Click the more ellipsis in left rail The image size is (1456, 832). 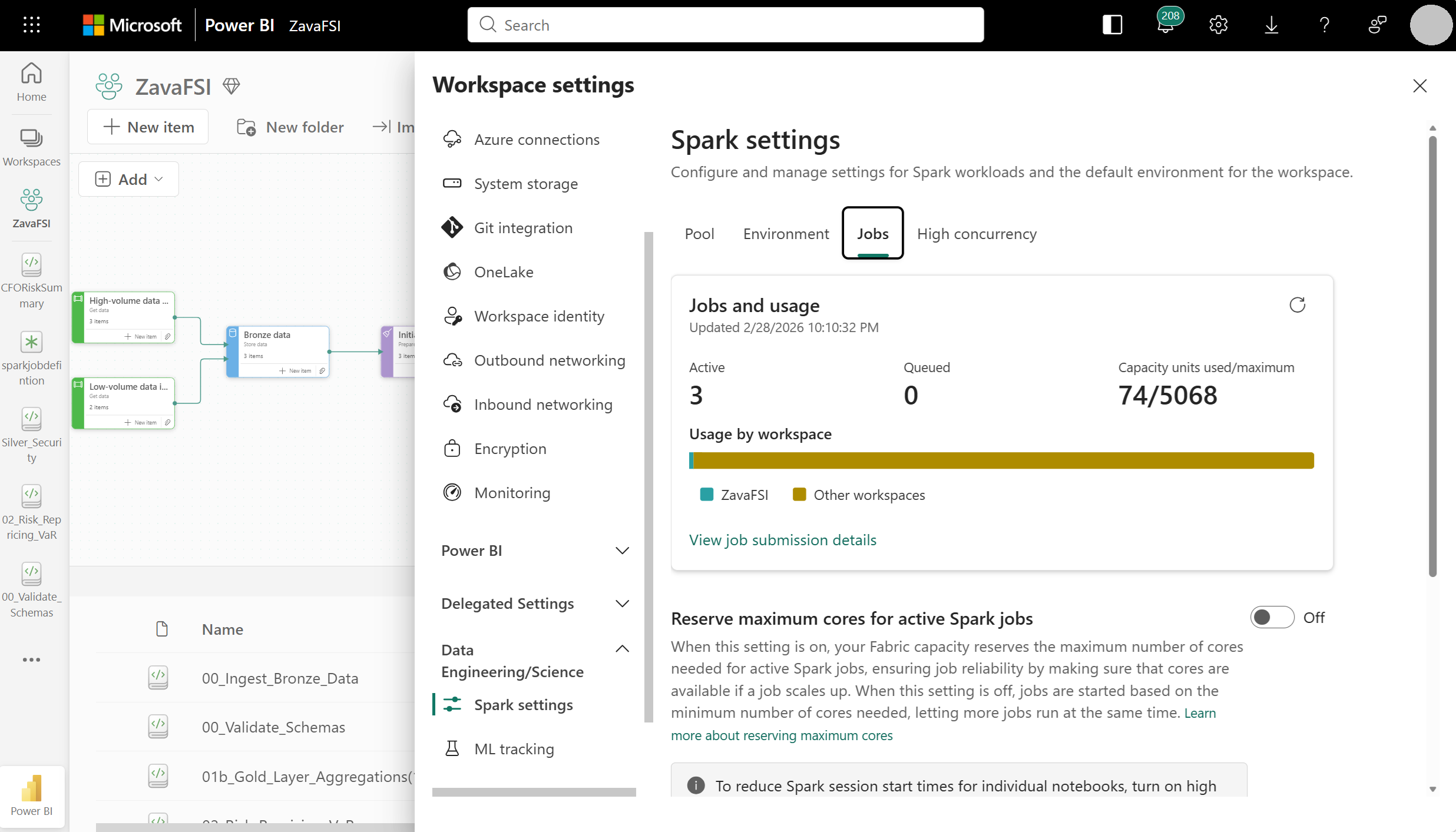(x=31, y=659)
